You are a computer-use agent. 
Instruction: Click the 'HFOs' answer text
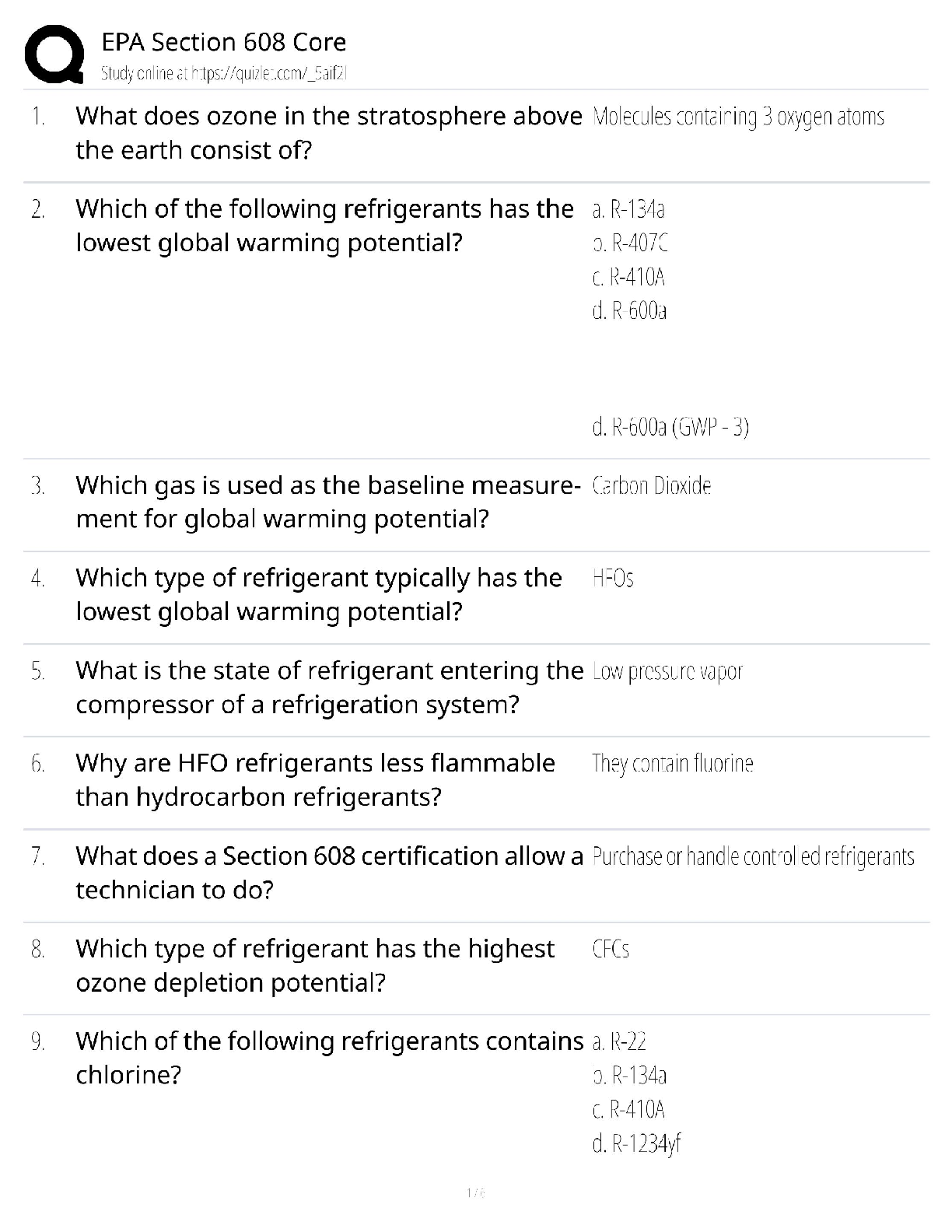click(613, 579)
